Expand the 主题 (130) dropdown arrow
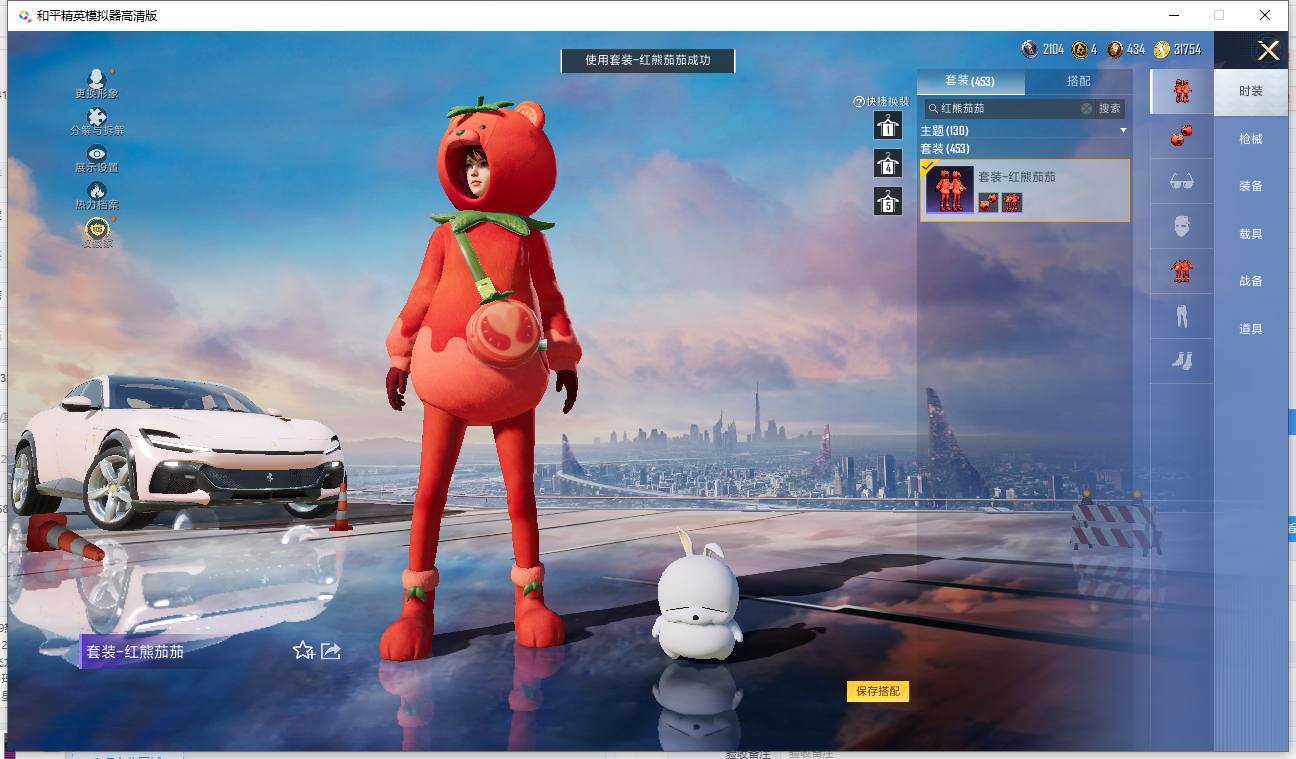1296x759 pixels. pos(1123,131)
